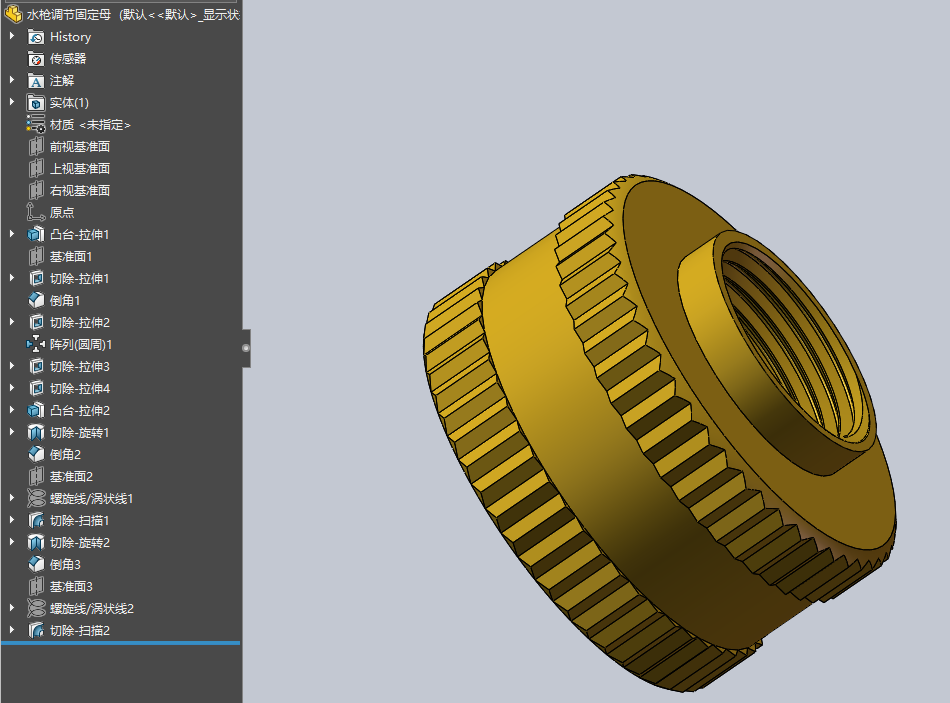Click the 水枪调节固定母 part root icon

13,14
